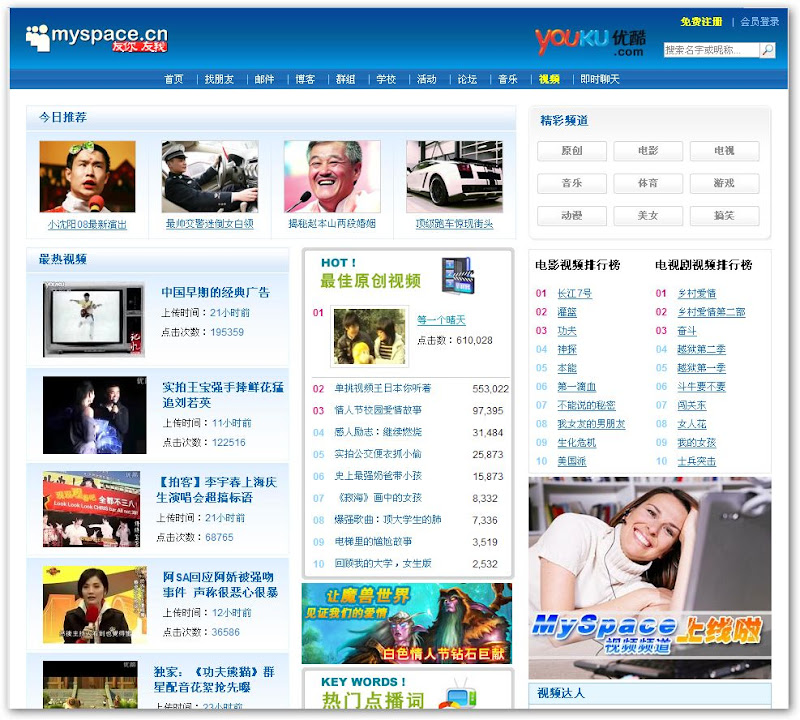This screenshot has width=800, height=720.
Task: Open the 揭秘赵本山两段婚姻 link
Action: [332, 224]
